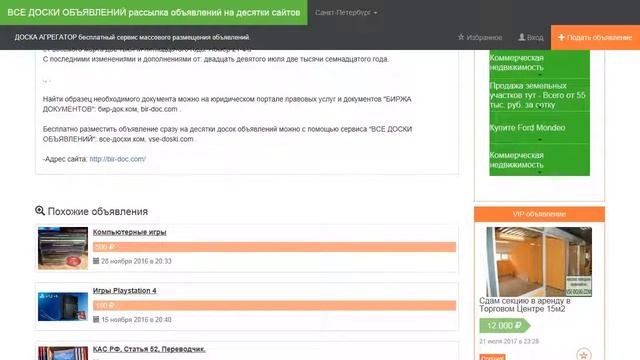Viewport: 640px width, 360px height.
Task: Click the plus icon on Подать объявление
Action: [561, 37]
